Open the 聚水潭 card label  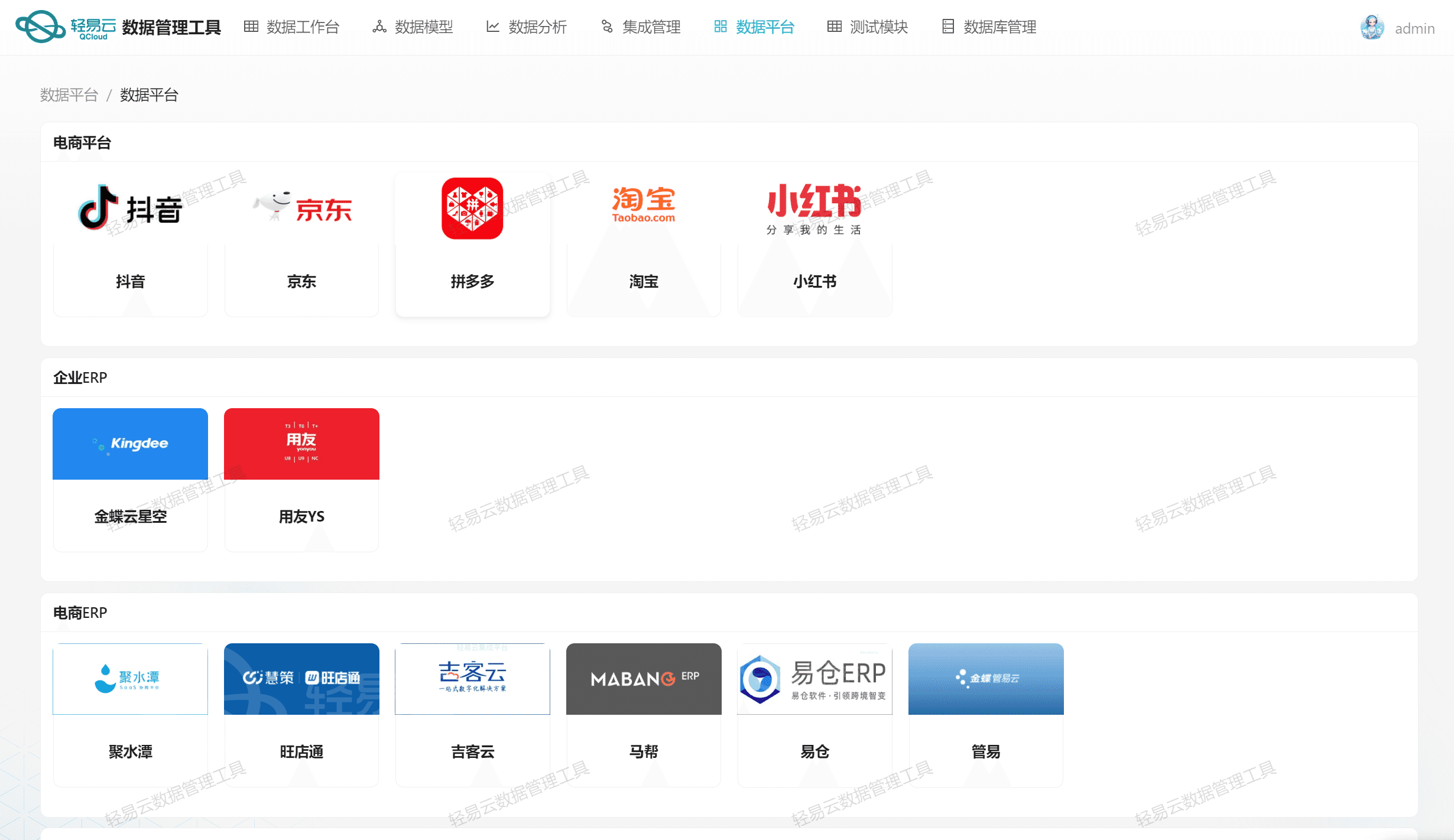(131, 752)
